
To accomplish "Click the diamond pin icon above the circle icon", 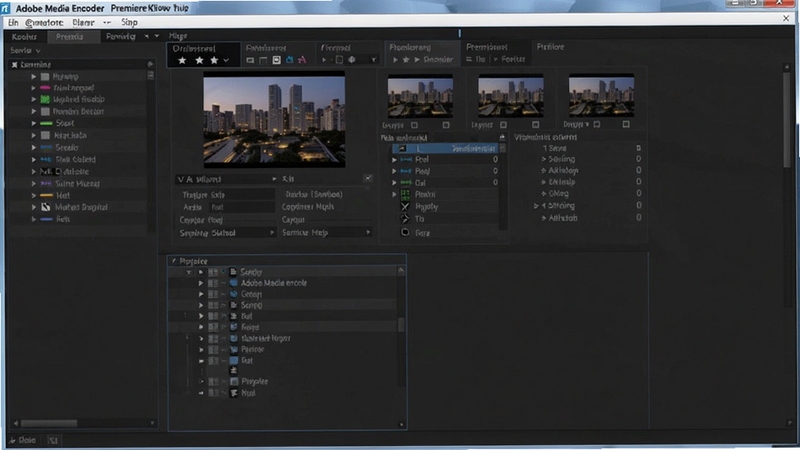I will coord(405,219).
